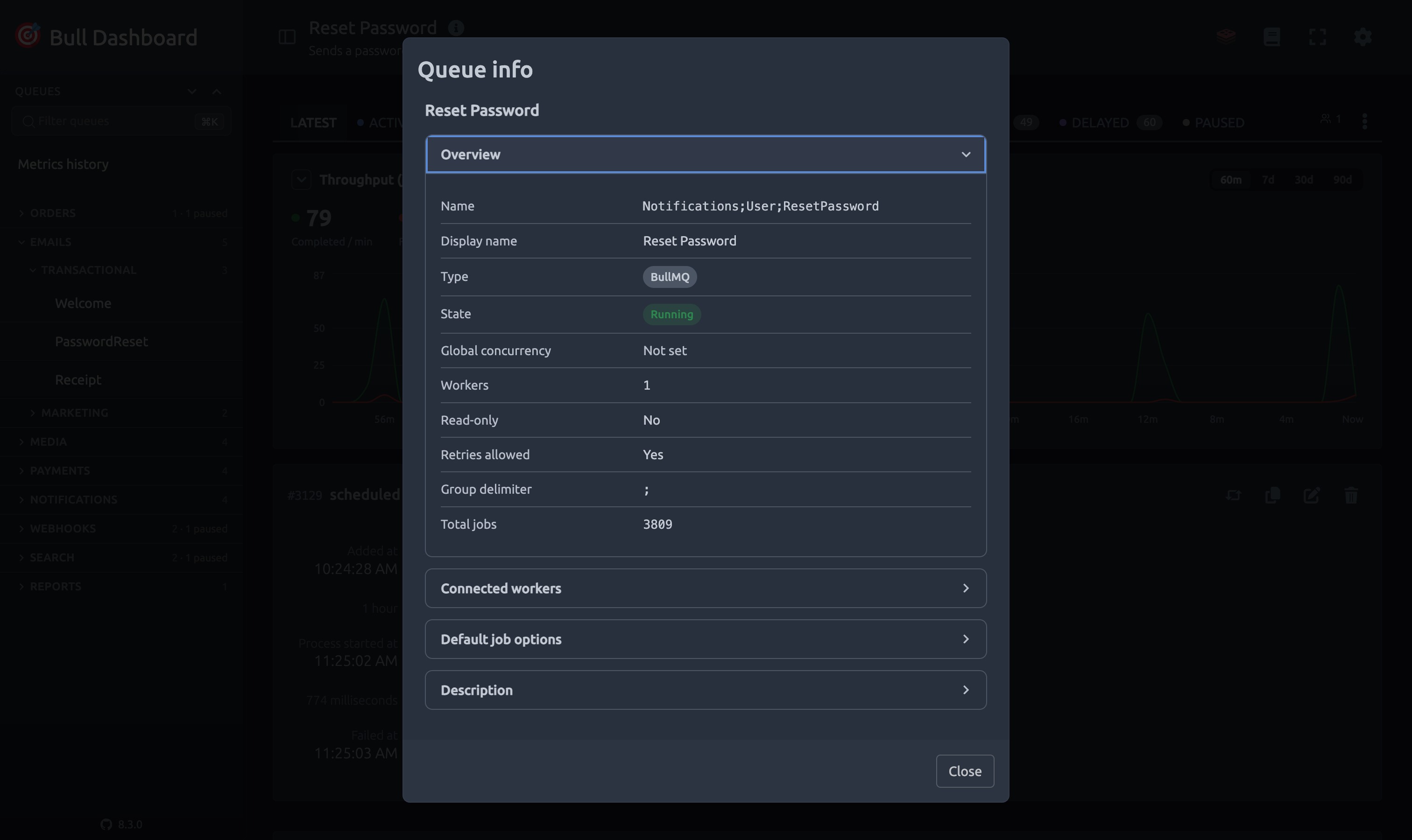
Task: Delete job #3129 trash icon
Action: tap(1351, 495)
